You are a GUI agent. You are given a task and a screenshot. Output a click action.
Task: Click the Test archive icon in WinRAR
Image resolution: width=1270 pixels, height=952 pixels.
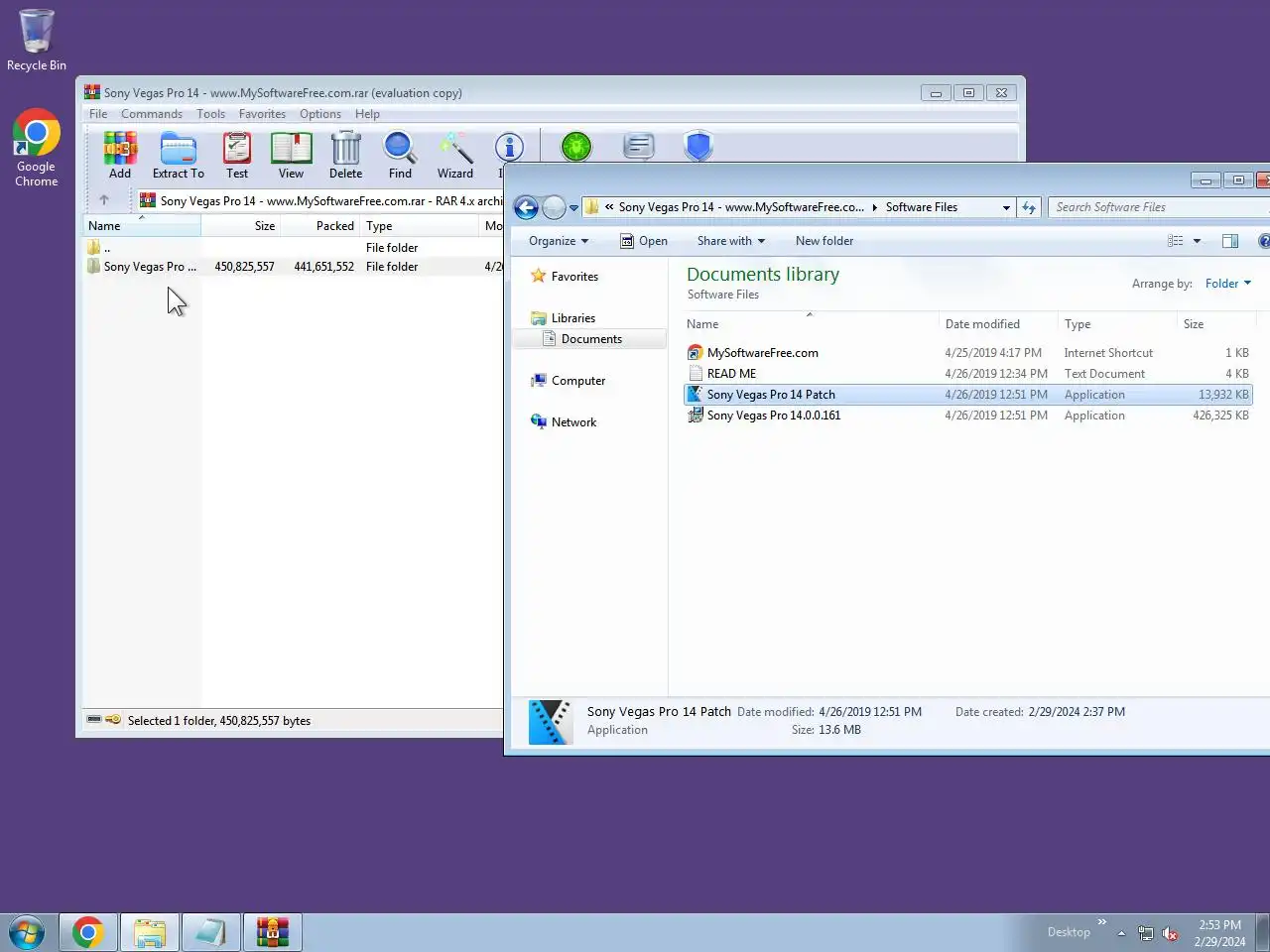pos(237,156)
